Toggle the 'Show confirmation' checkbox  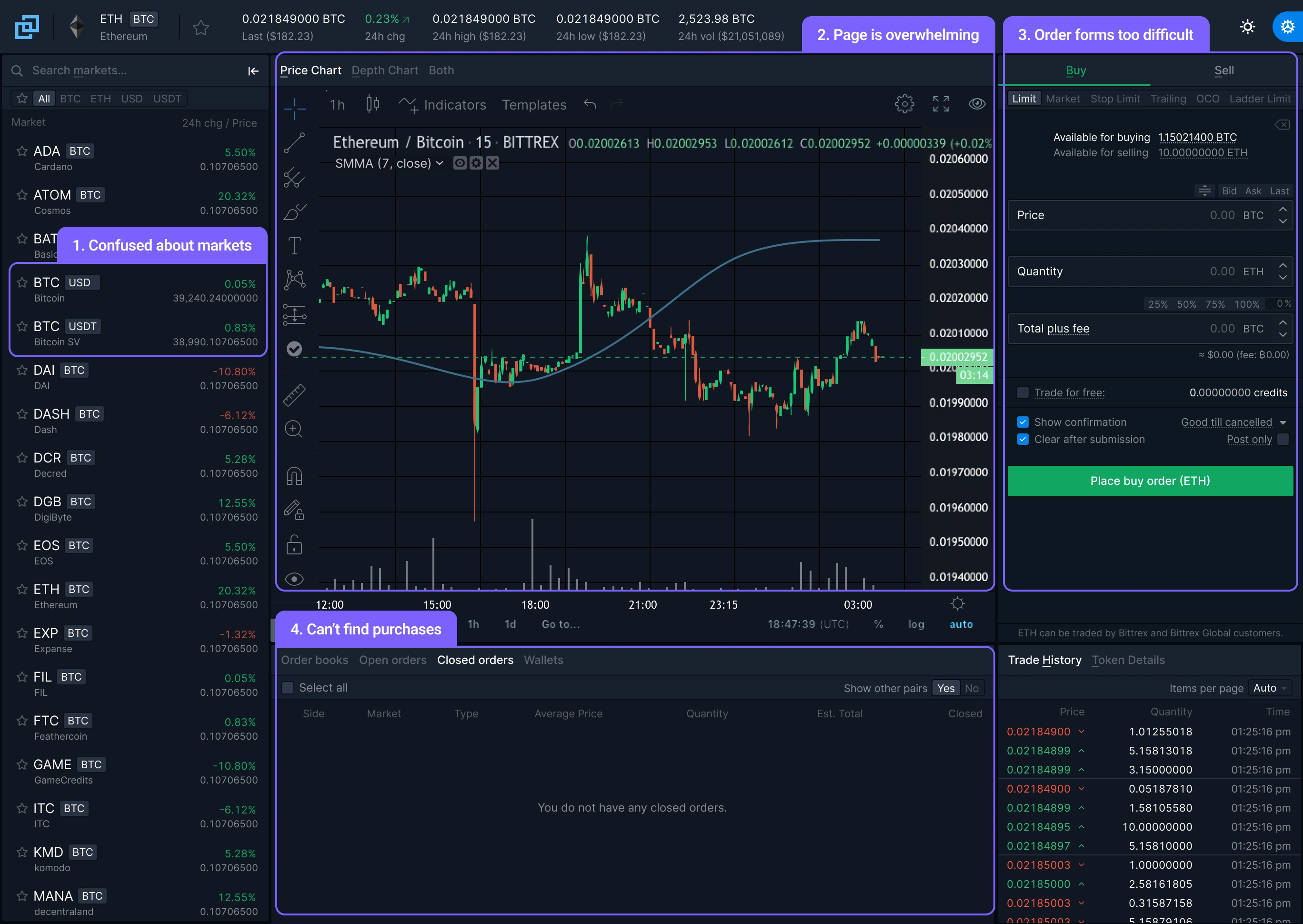coord(1021,421)
